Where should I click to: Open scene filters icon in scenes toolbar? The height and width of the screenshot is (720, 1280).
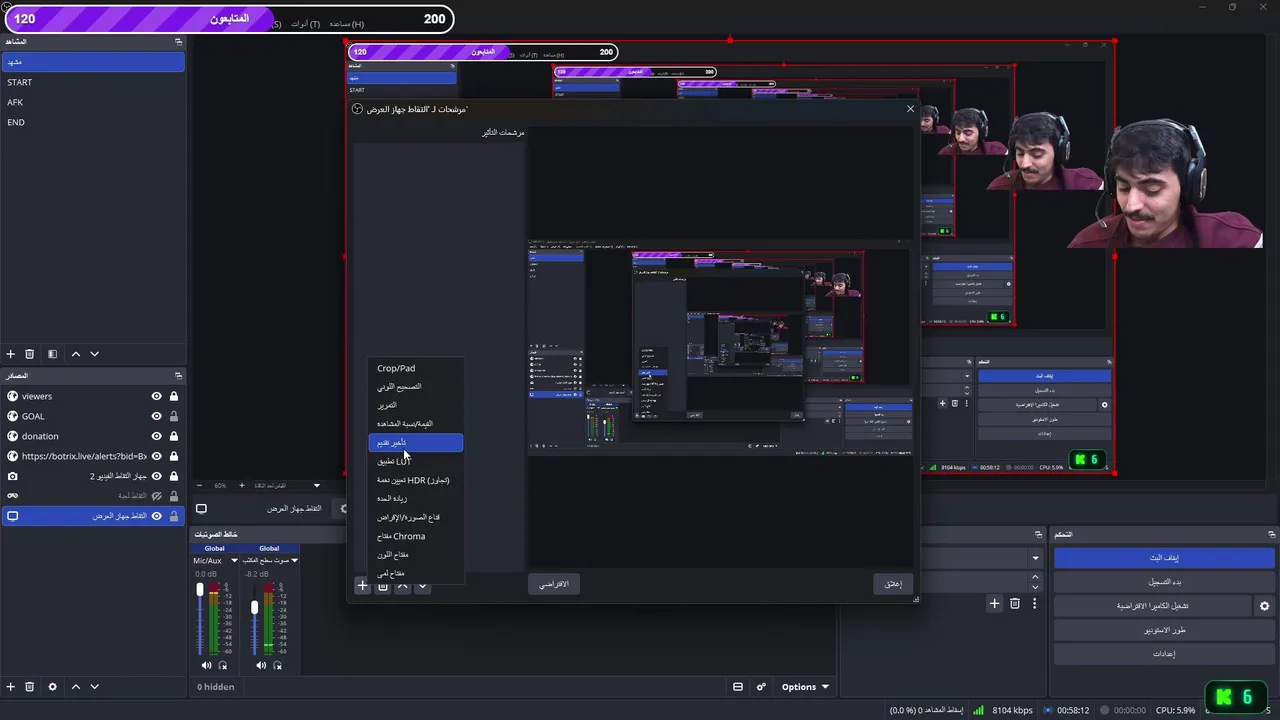pyautogui.click(x=52, y=354)
